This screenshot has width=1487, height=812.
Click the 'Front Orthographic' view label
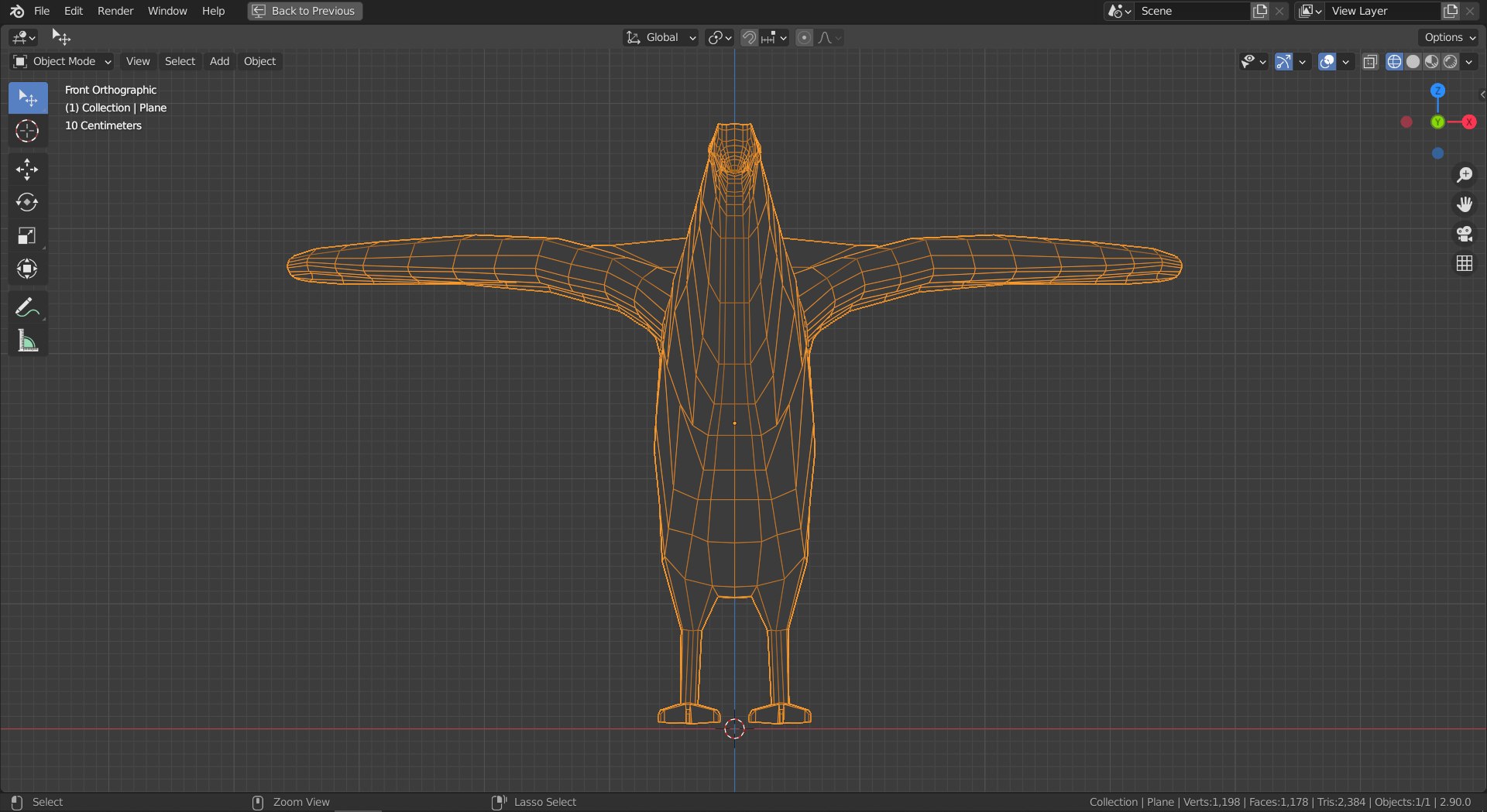pos(111,90)
